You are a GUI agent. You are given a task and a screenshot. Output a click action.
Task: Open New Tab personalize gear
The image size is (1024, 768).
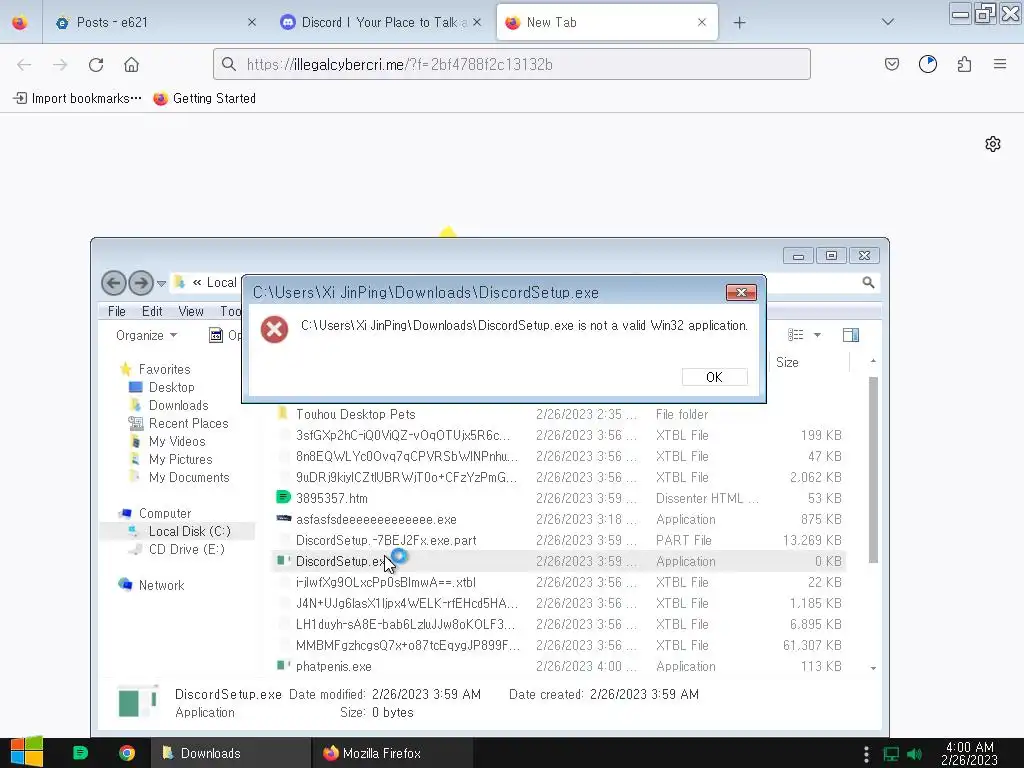coord(993,144)
